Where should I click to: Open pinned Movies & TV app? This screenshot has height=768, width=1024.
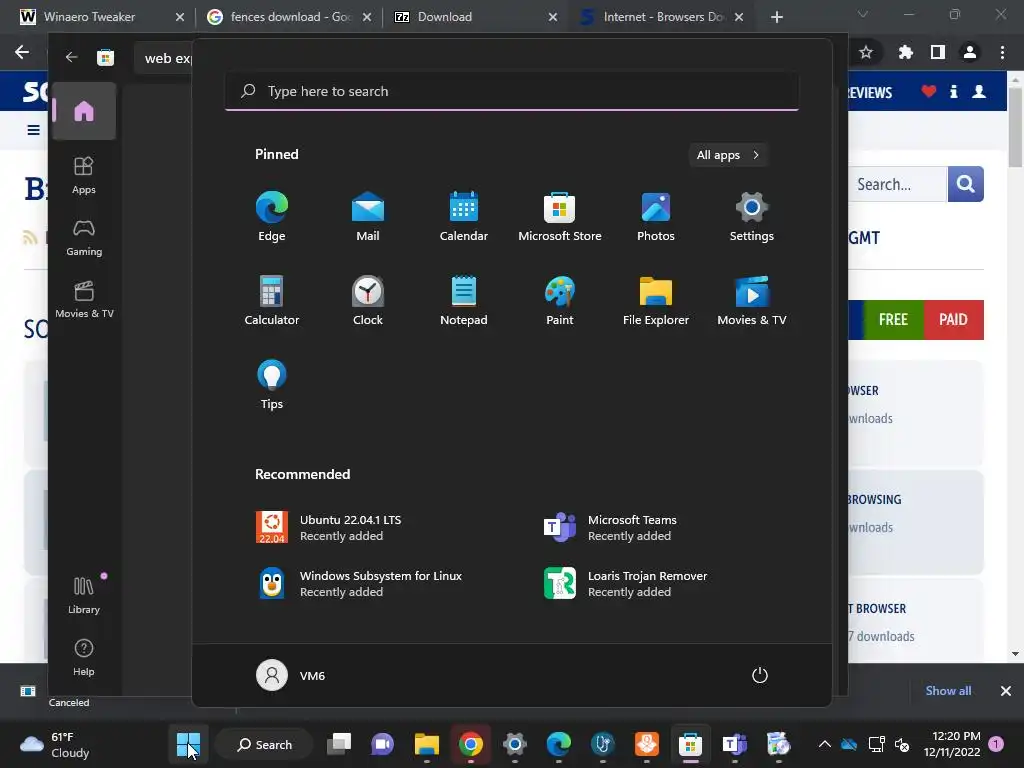tap(752, 300)
